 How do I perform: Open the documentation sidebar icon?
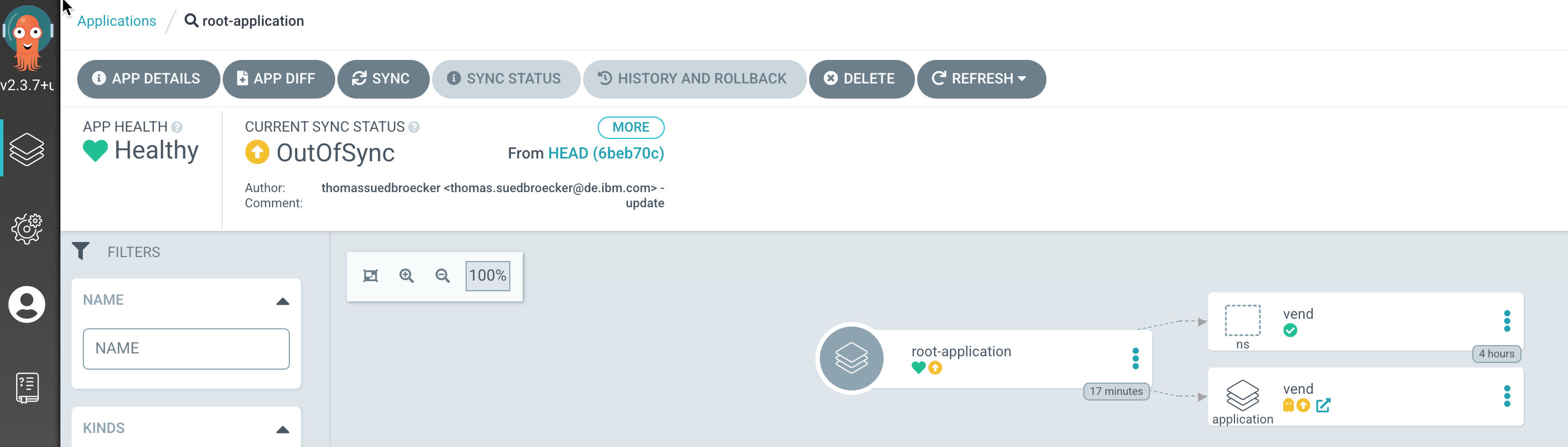[26, 385]
